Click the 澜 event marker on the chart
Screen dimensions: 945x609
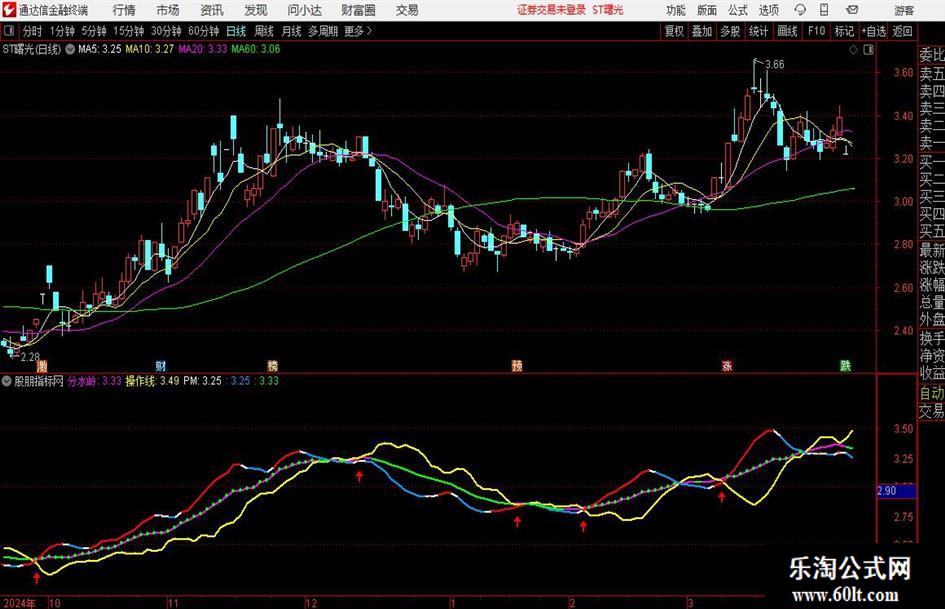(42, 366)
